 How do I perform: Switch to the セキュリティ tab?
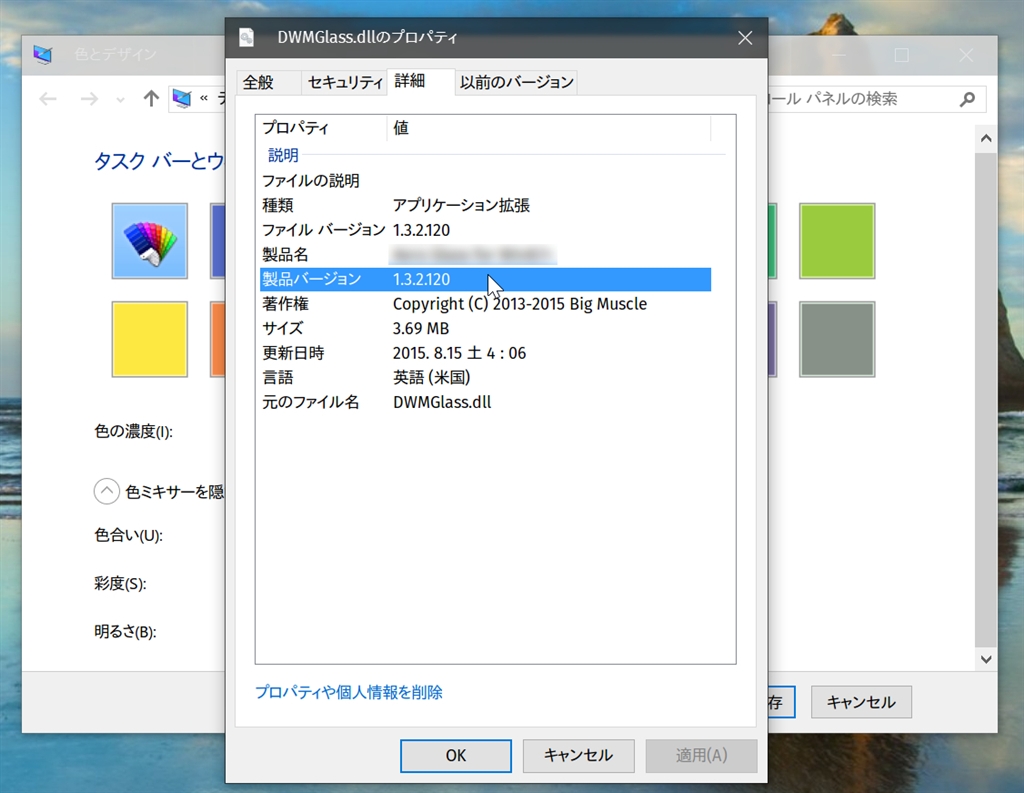(x=344, y=82)
